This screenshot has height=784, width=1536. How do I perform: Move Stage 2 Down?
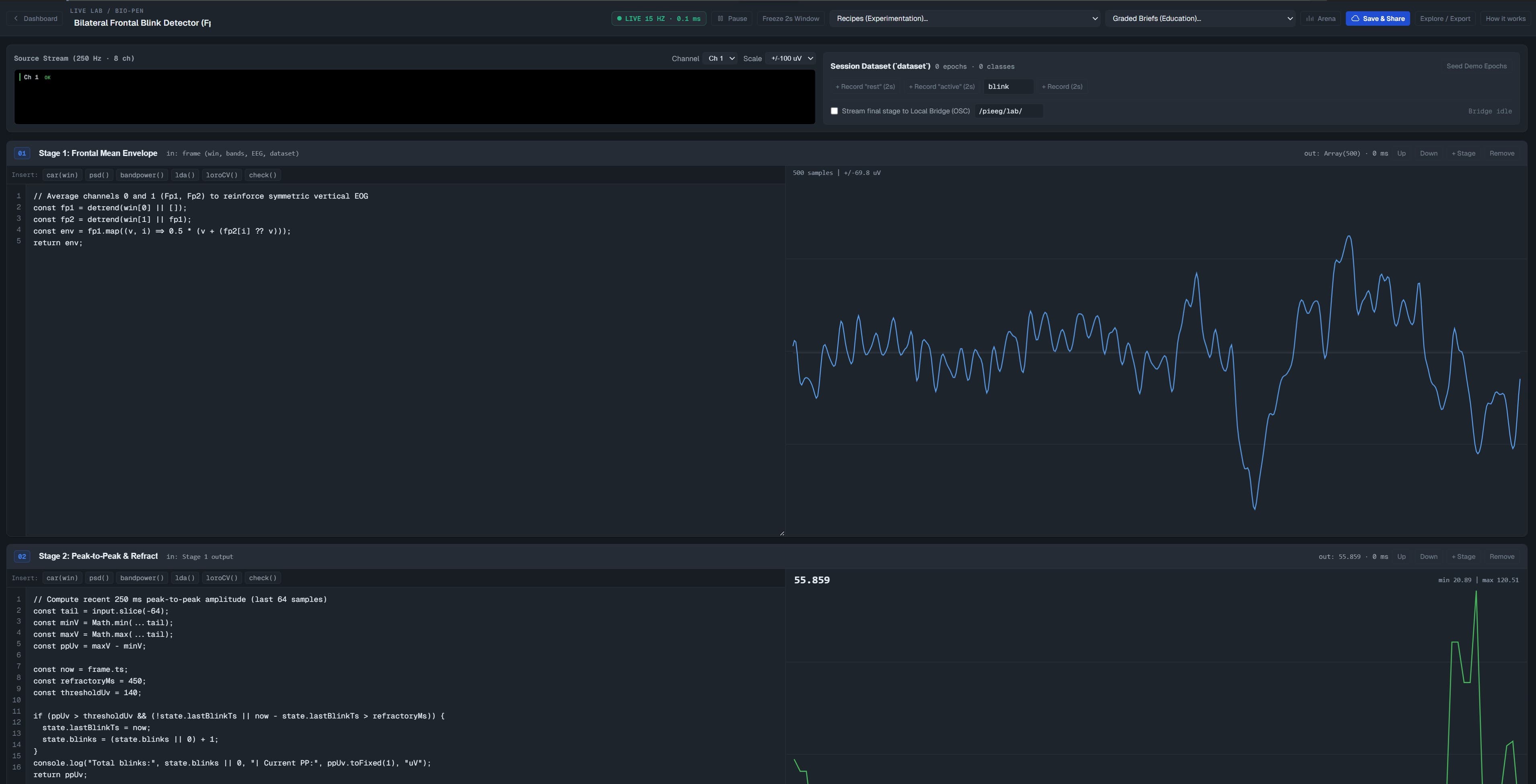(x=1428, y=556)
